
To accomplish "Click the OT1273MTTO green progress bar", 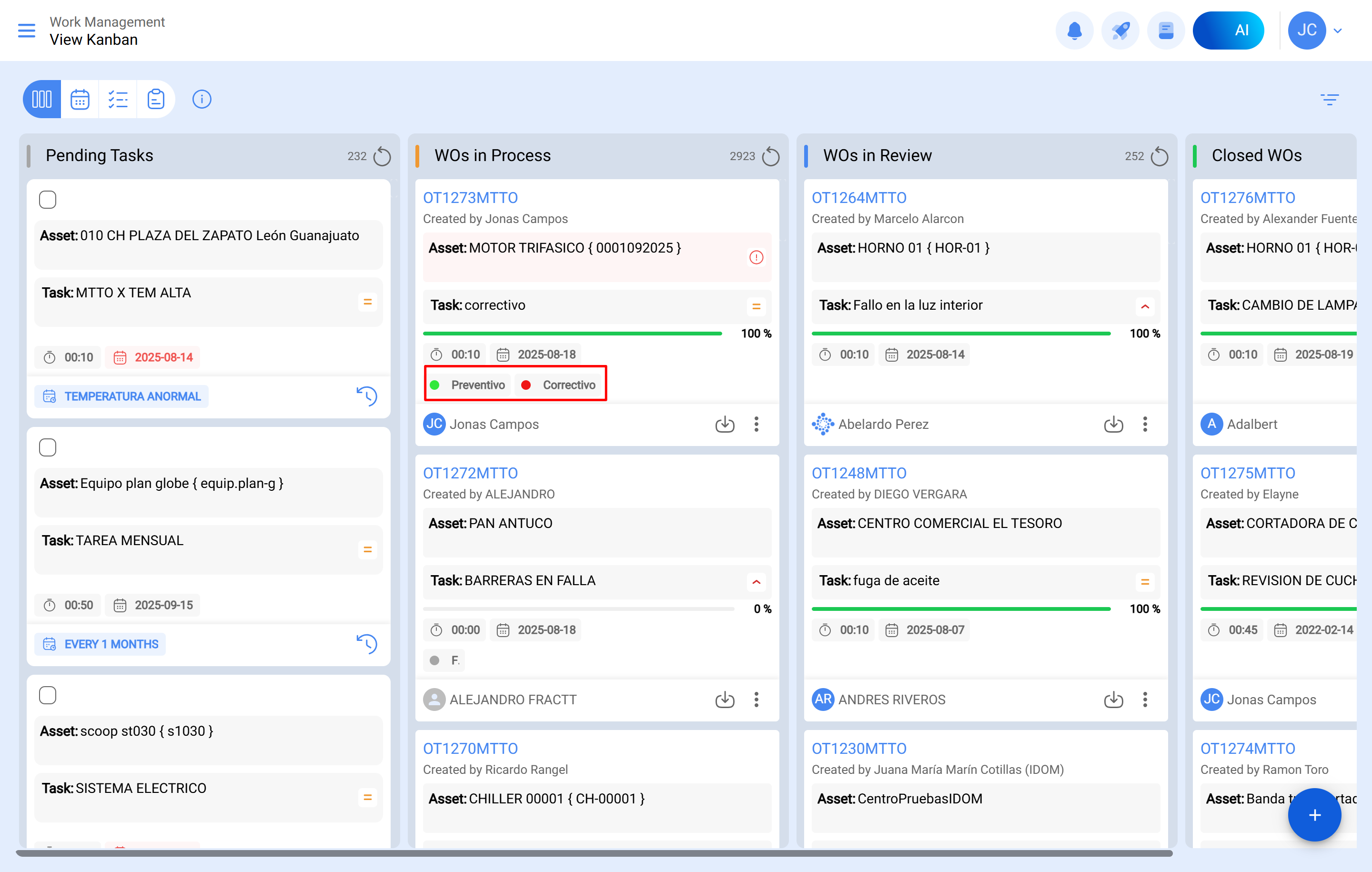I will point(572,334).
